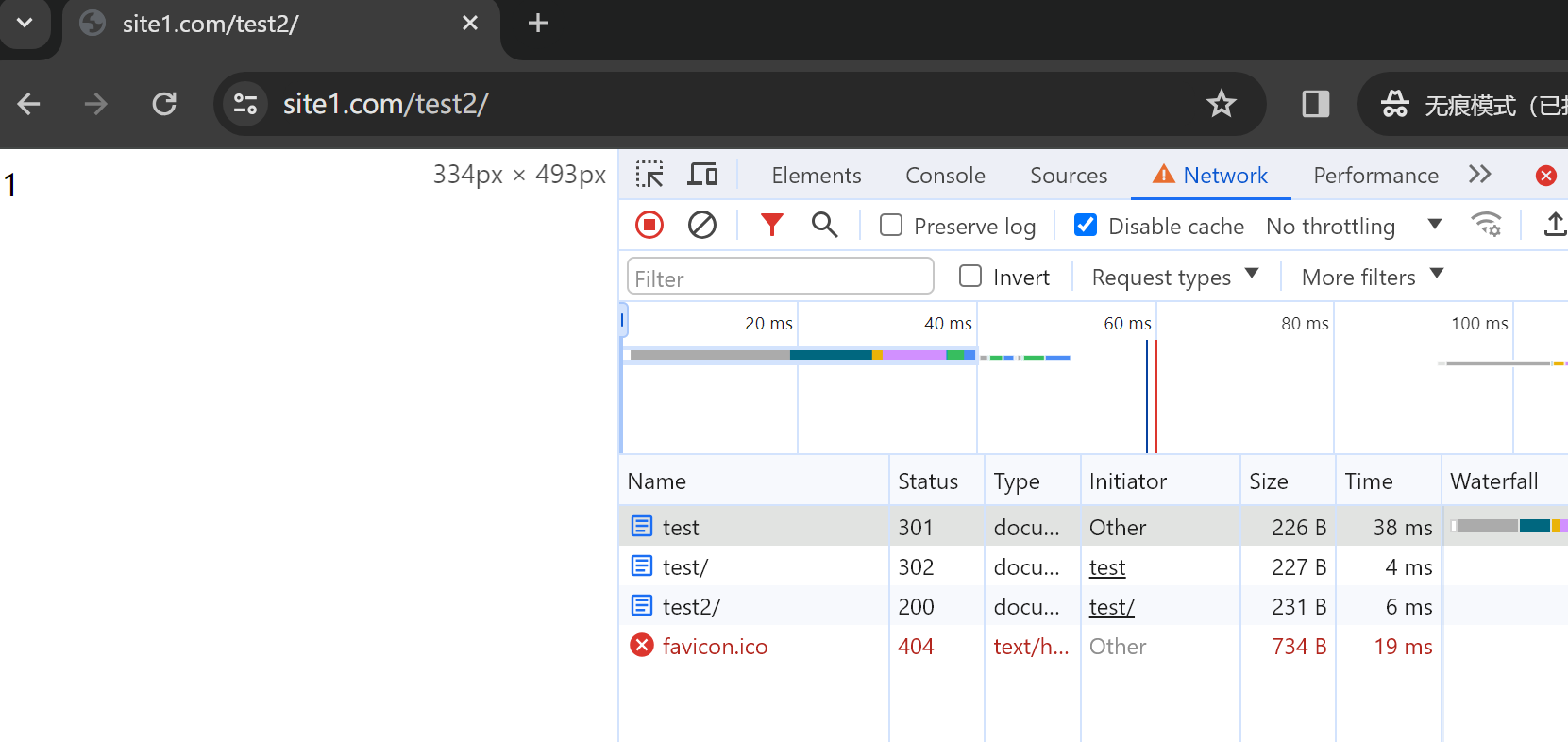
Task: Clear the network log
Action: coord(701,225)
